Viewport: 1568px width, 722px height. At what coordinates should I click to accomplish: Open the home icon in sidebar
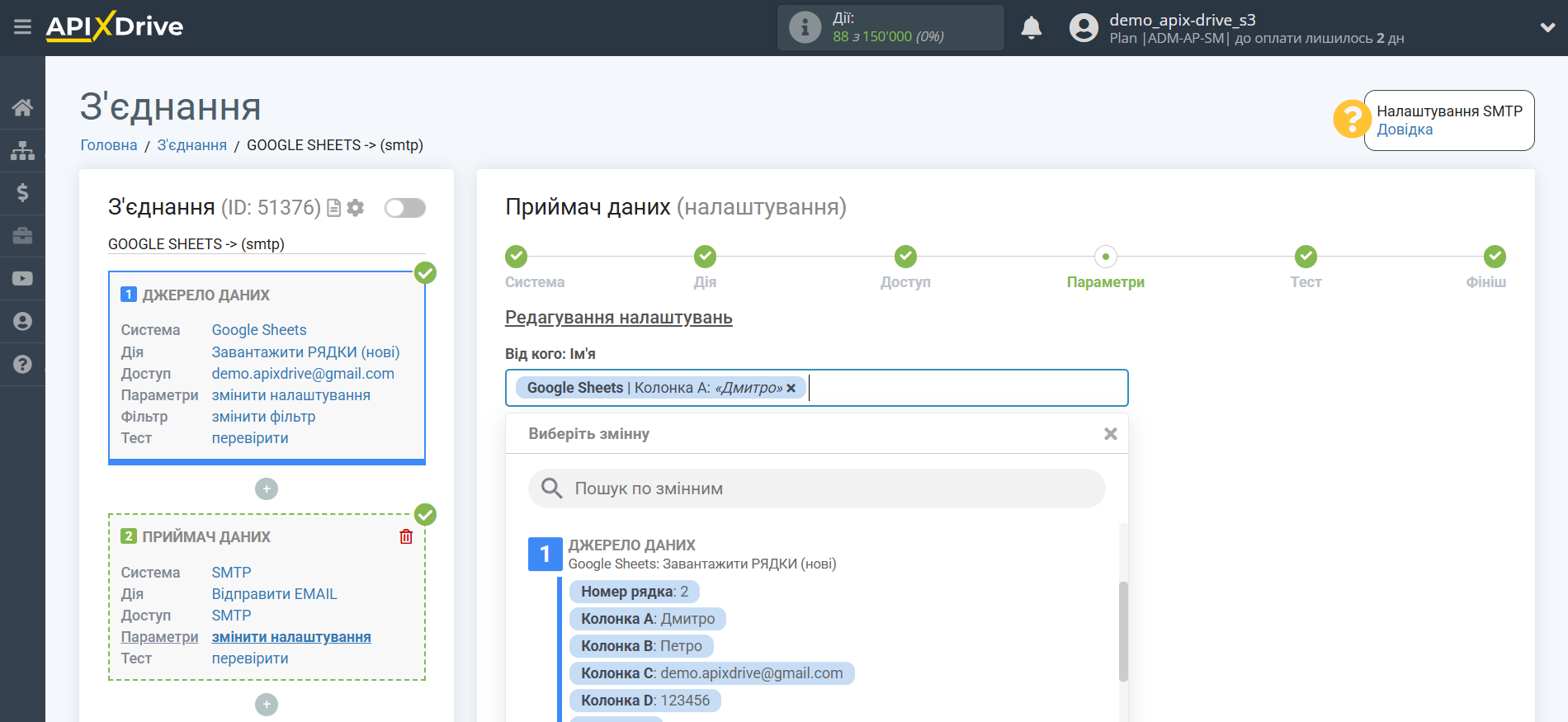point(22,107)
